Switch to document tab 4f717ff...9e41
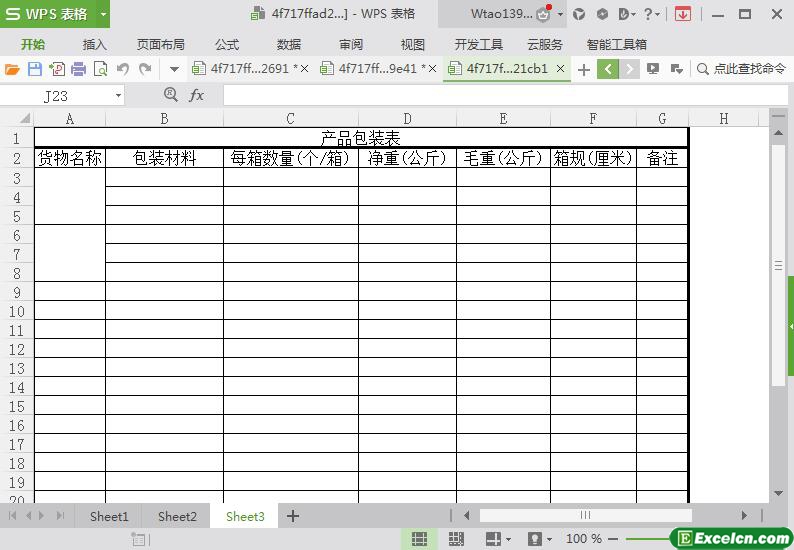The image size is (794, 550). pos(377,68)
